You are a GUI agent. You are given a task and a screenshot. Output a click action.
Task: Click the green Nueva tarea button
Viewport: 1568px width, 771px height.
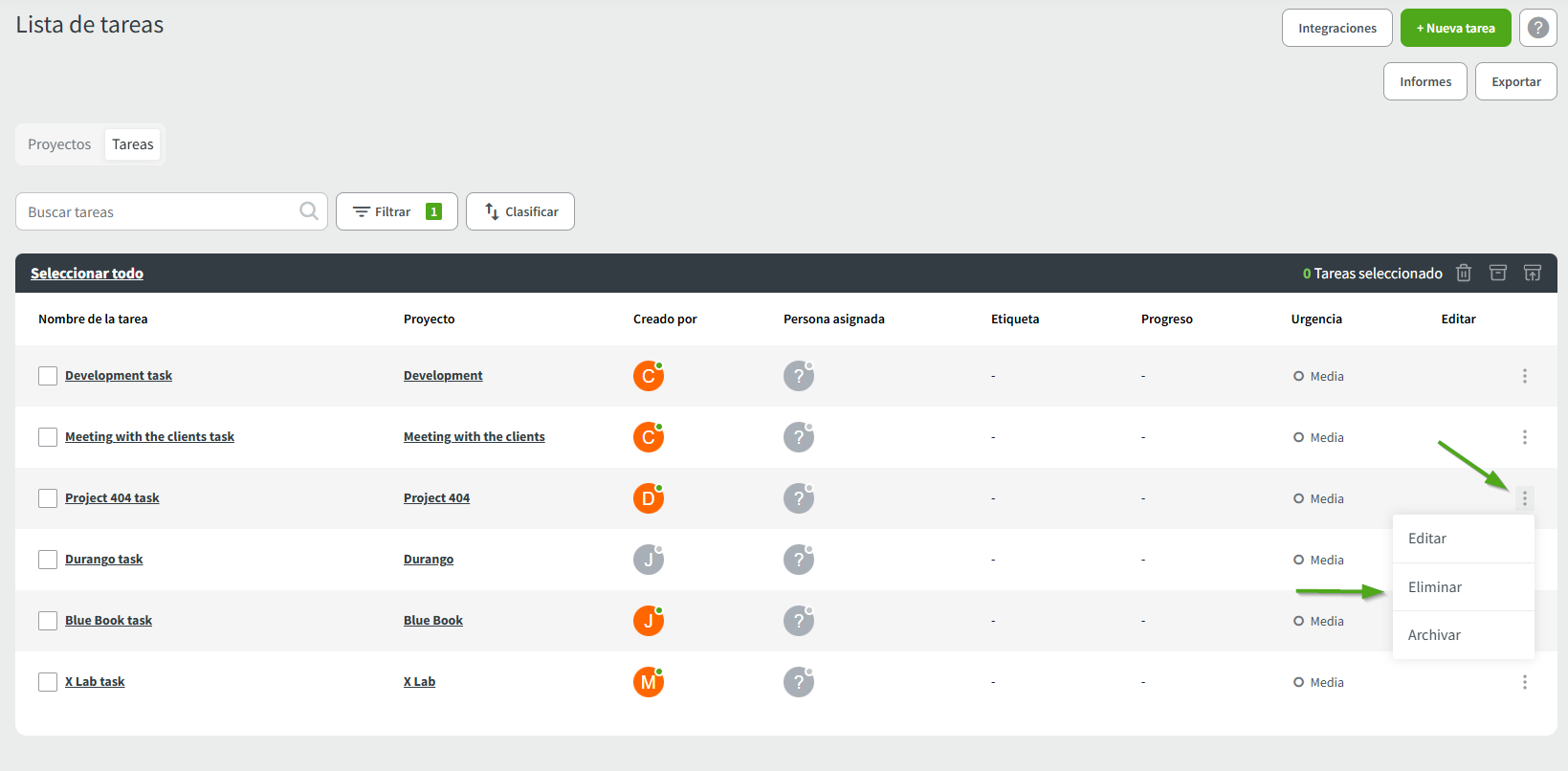pyautogui.click(x=1455, y=28)
